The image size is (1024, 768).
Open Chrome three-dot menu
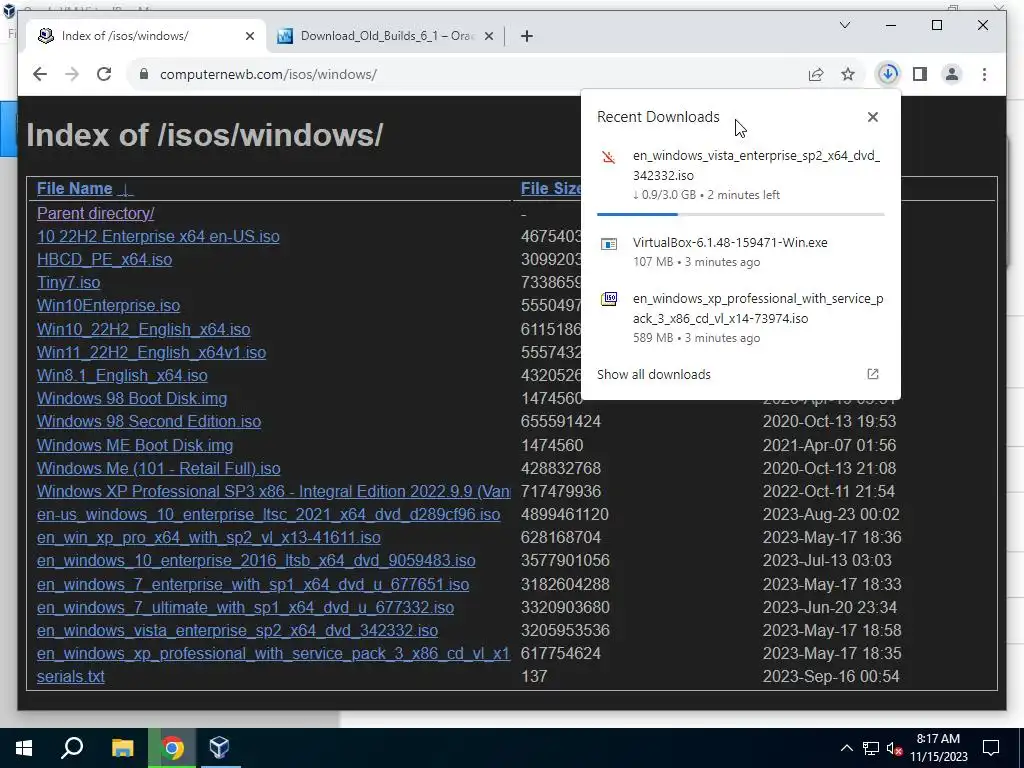(x=984, y=74)
